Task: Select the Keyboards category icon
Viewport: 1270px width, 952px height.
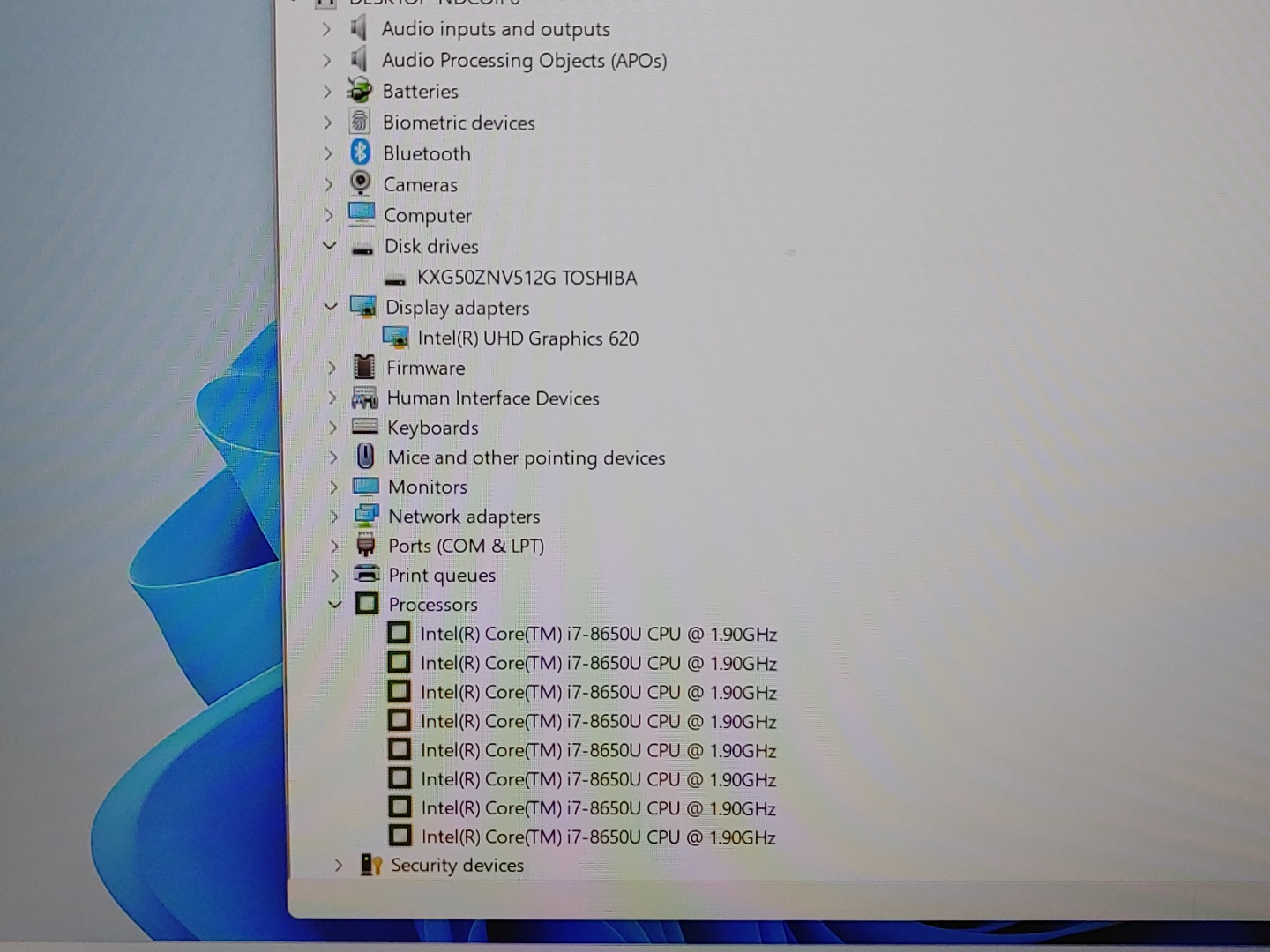Action: coord(364,427)
